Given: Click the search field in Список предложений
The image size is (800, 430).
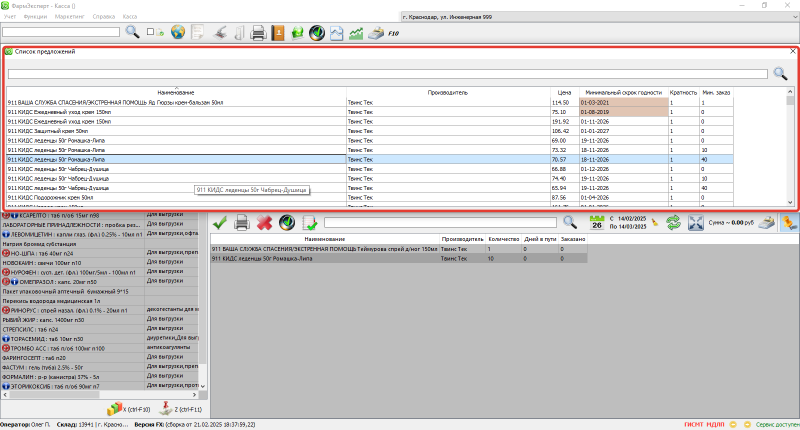Looking at the screenshot, I should pos(388,73).
